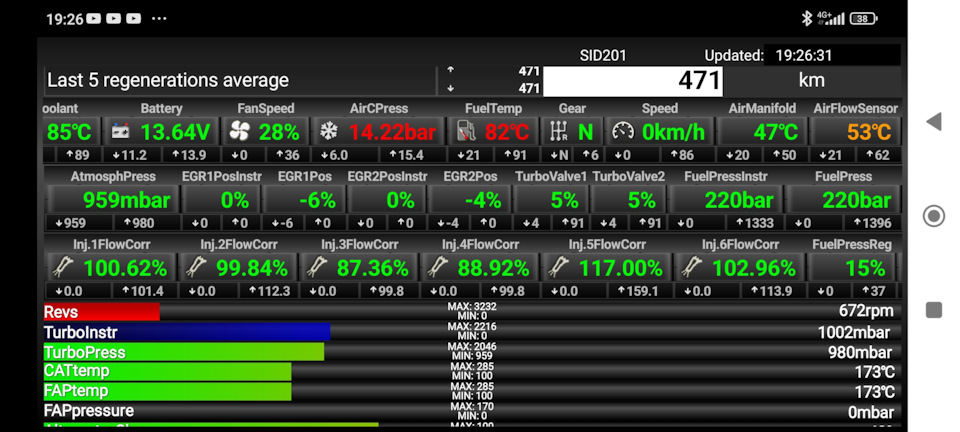Tap the white 471 km value box
This screenshot has height=432, width=960.
click(x=632, y=81)
